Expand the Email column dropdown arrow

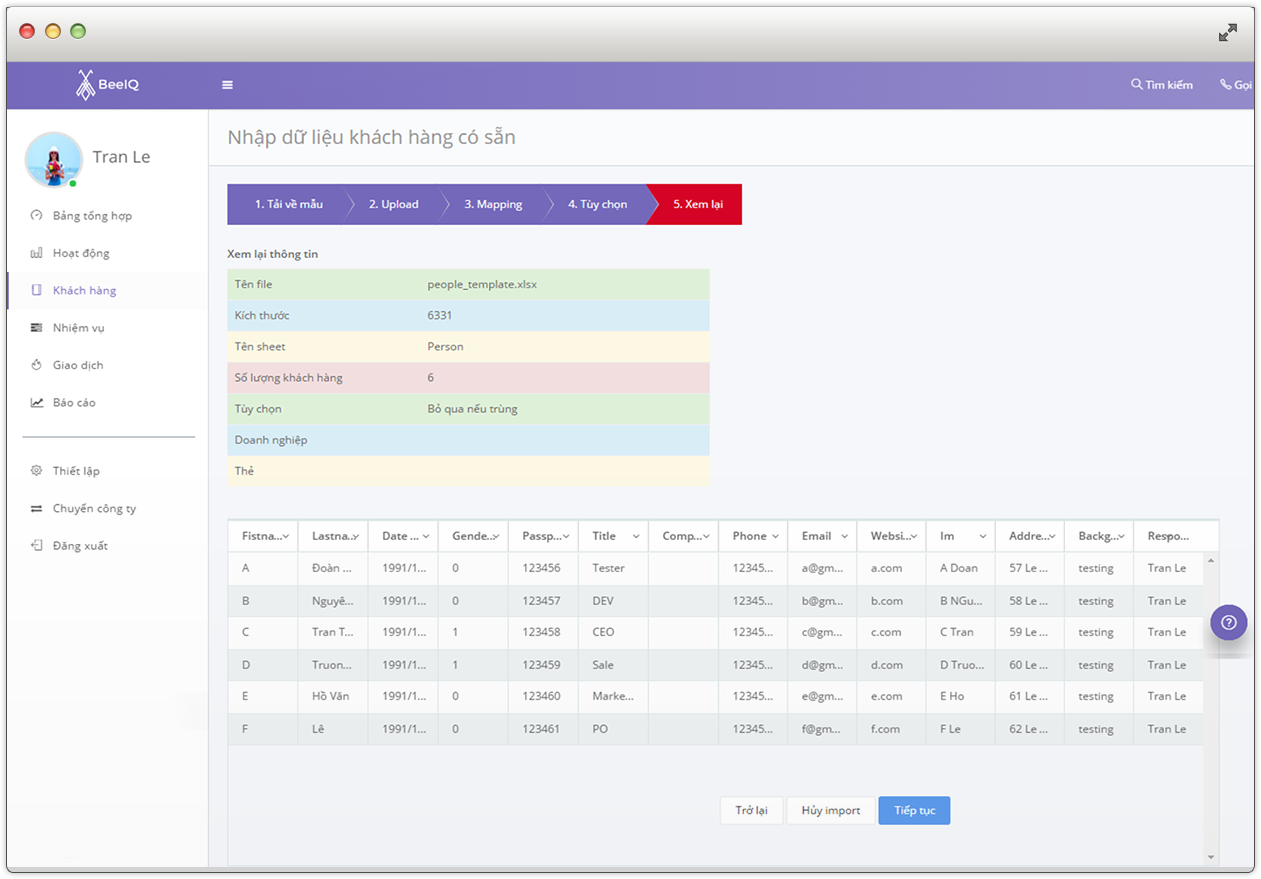(x=844, y=537)
